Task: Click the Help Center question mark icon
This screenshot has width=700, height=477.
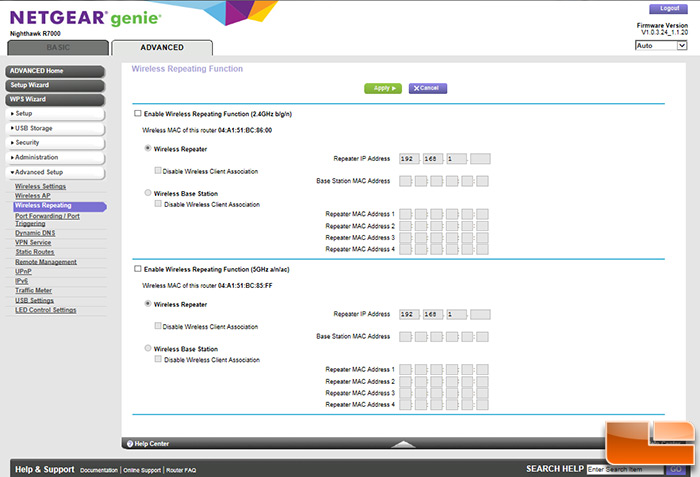Action: pyautogui.click(x=130, y=444)
